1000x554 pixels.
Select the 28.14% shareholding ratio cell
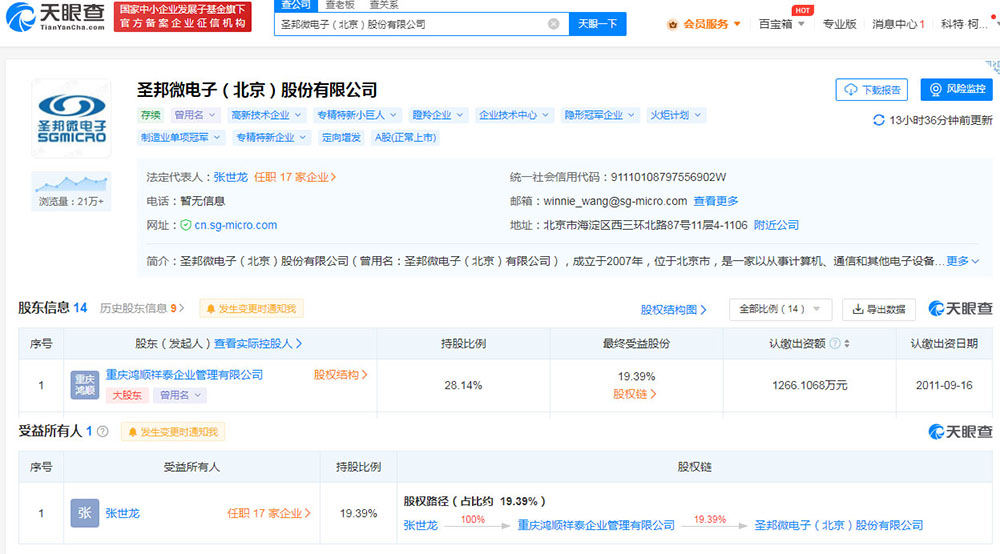pyautogui.click(x=463, y=385)
